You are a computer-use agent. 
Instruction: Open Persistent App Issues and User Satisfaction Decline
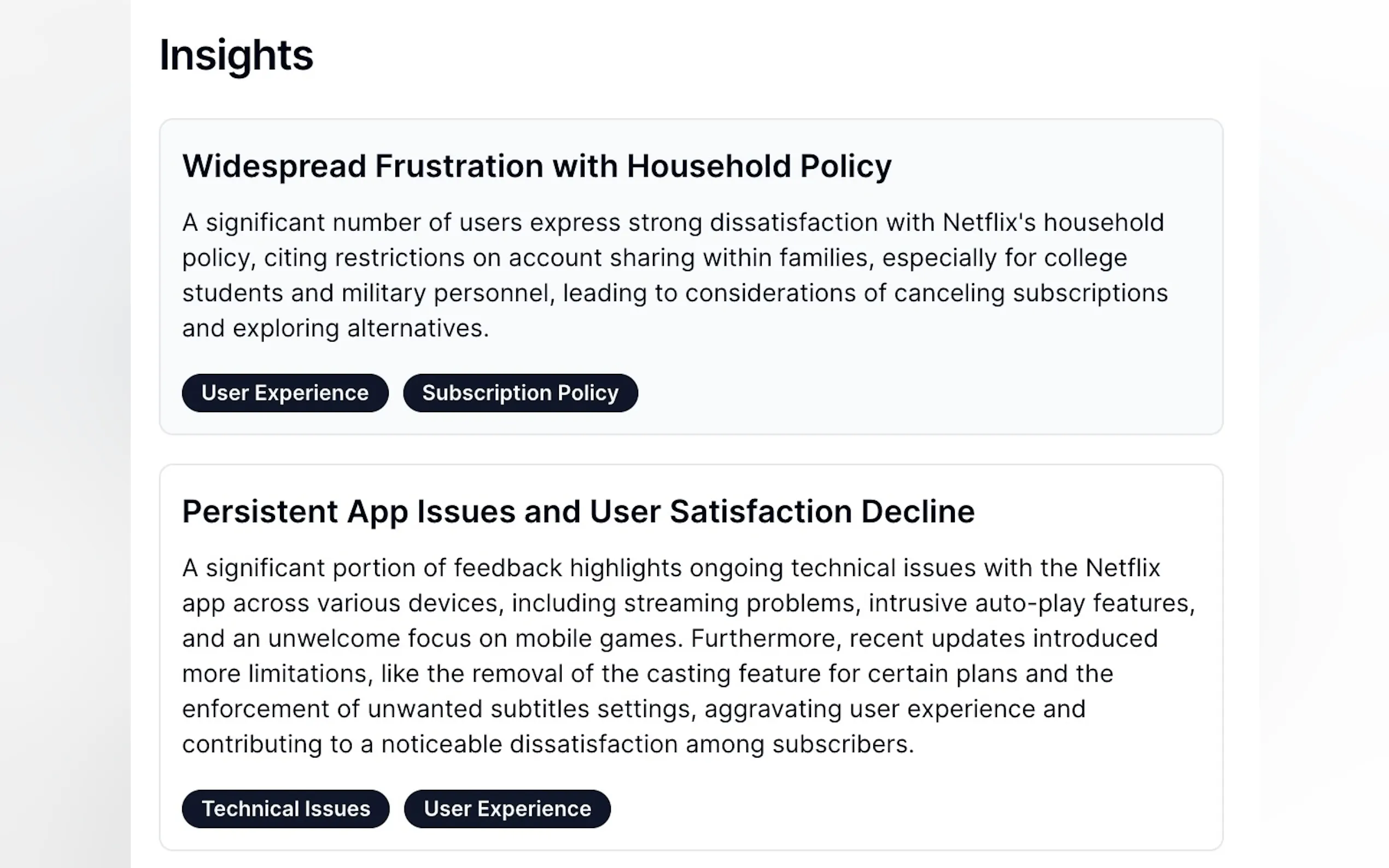pyautogui.click(x=577, y=512)
